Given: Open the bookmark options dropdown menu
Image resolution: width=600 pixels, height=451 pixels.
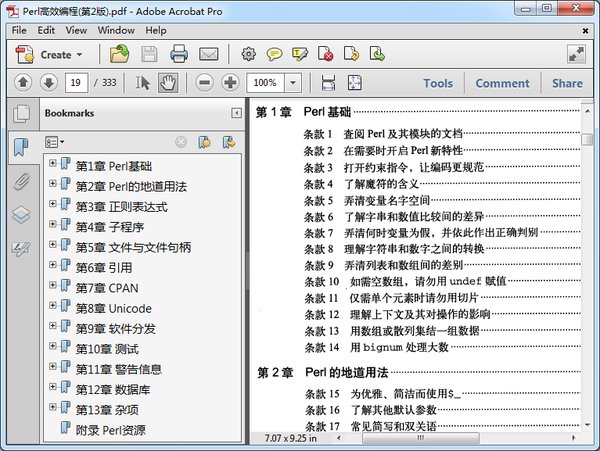Looking at the screenshot, I should 54,142.
